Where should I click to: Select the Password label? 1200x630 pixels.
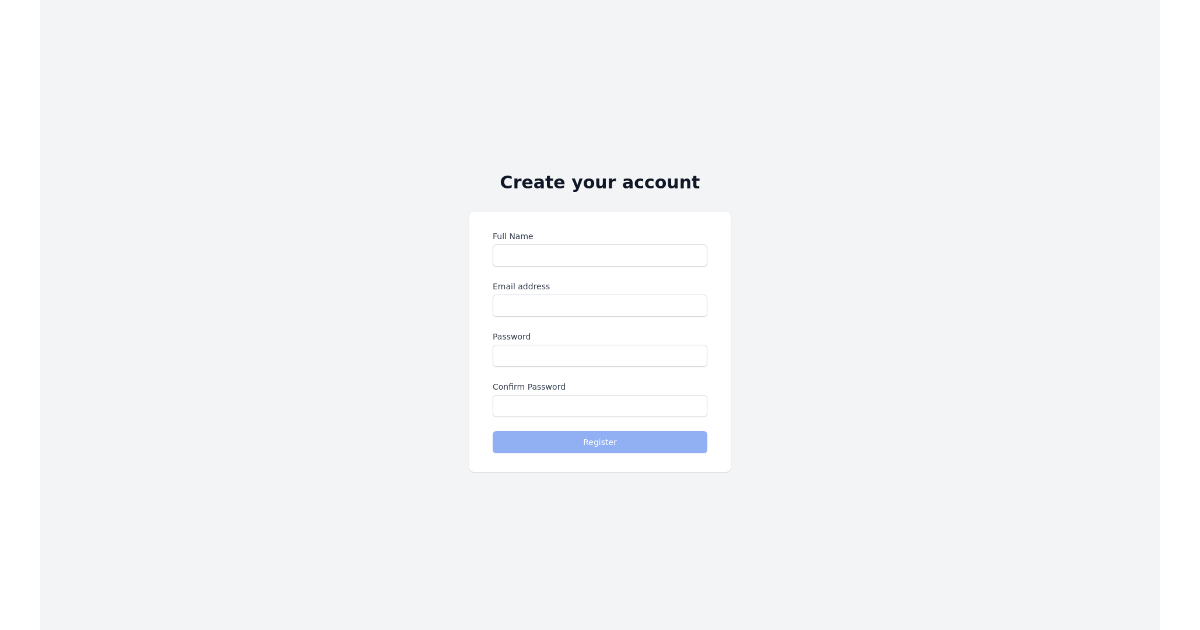pos(511,336)
